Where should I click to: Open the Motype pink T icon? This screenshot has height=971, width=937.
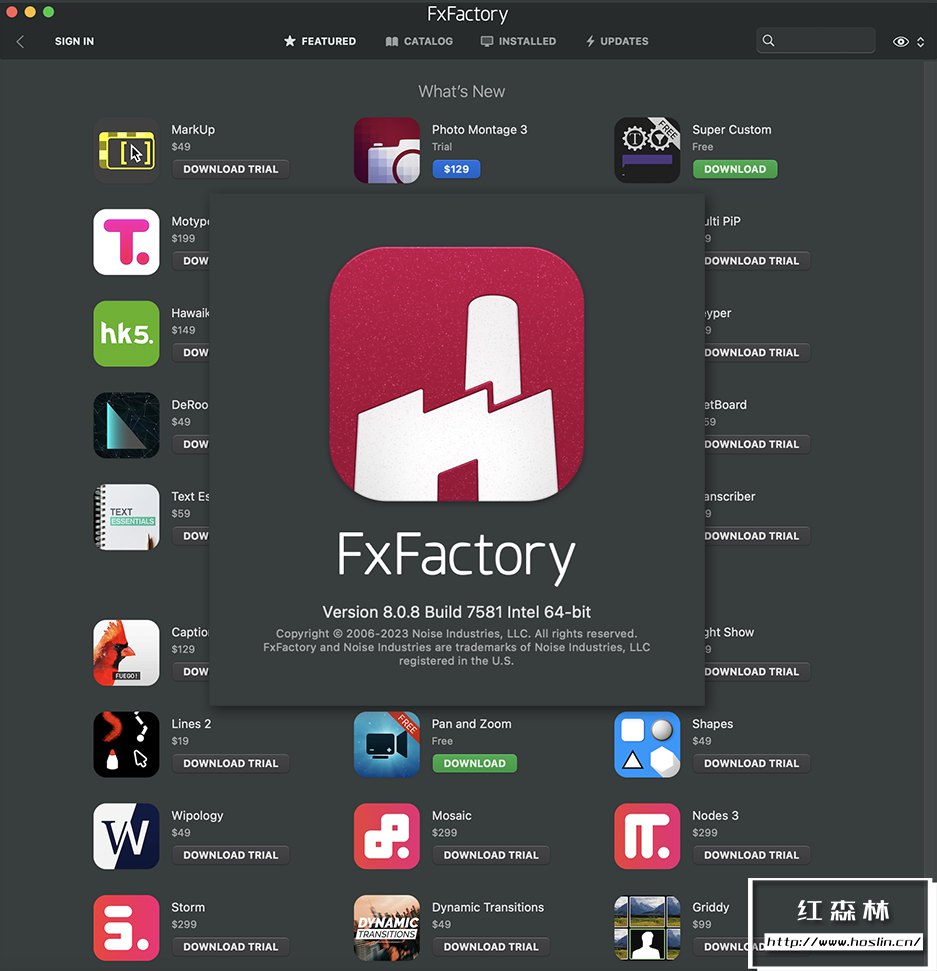point(126,242)
